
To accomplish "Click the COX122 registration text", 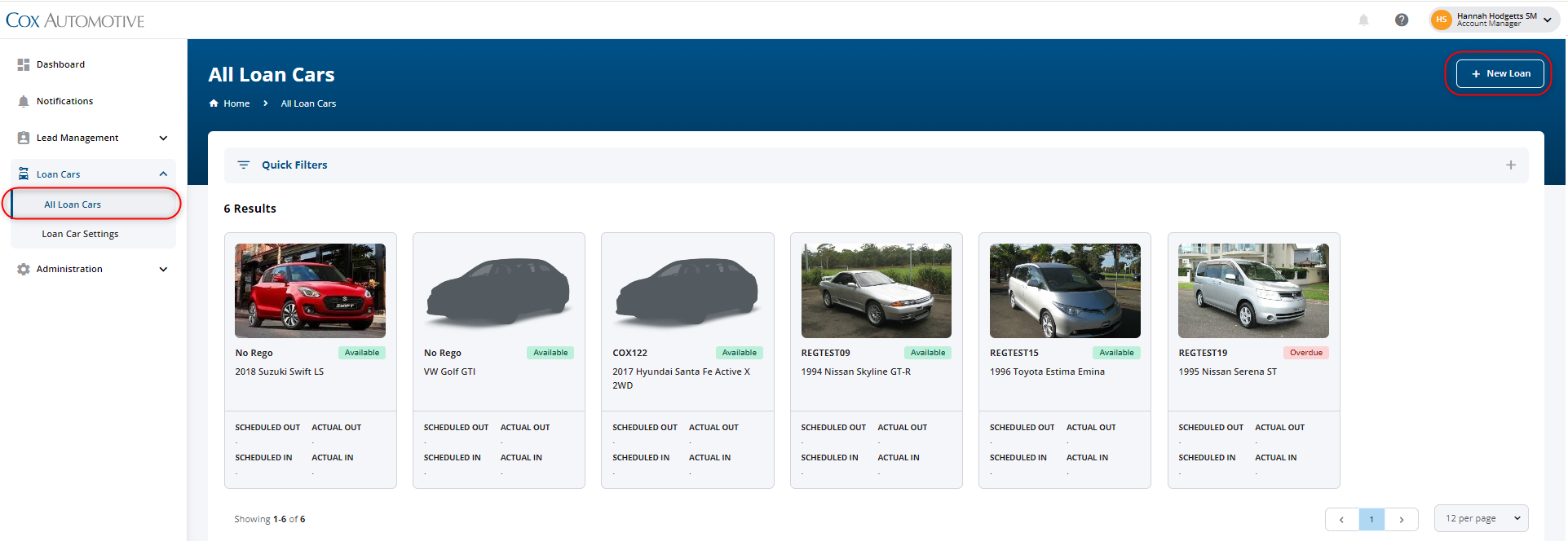I will click(630, 353).
